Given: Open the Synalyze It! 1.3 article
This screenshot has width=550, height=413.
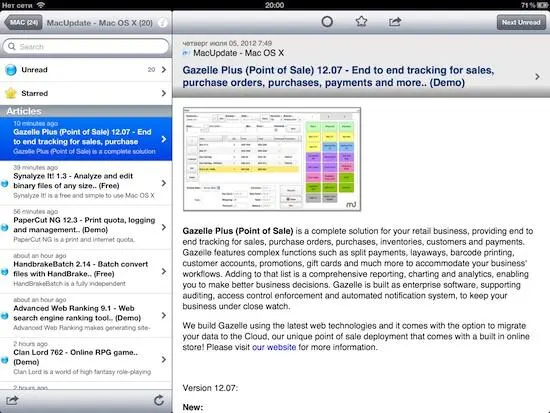Looking at the screenshot, I should click(x=86, y=183).
